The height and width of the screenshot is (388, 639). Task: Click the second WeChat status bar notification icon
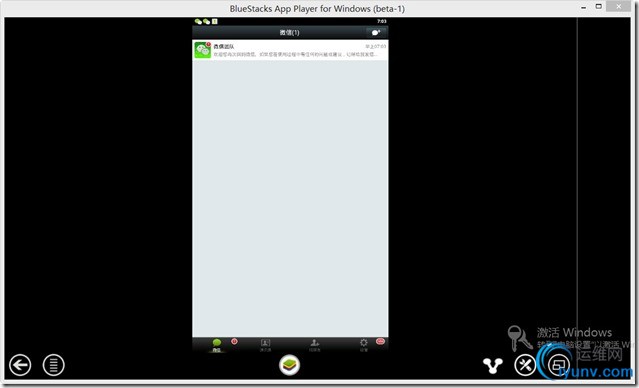click(x=206, y=21)
